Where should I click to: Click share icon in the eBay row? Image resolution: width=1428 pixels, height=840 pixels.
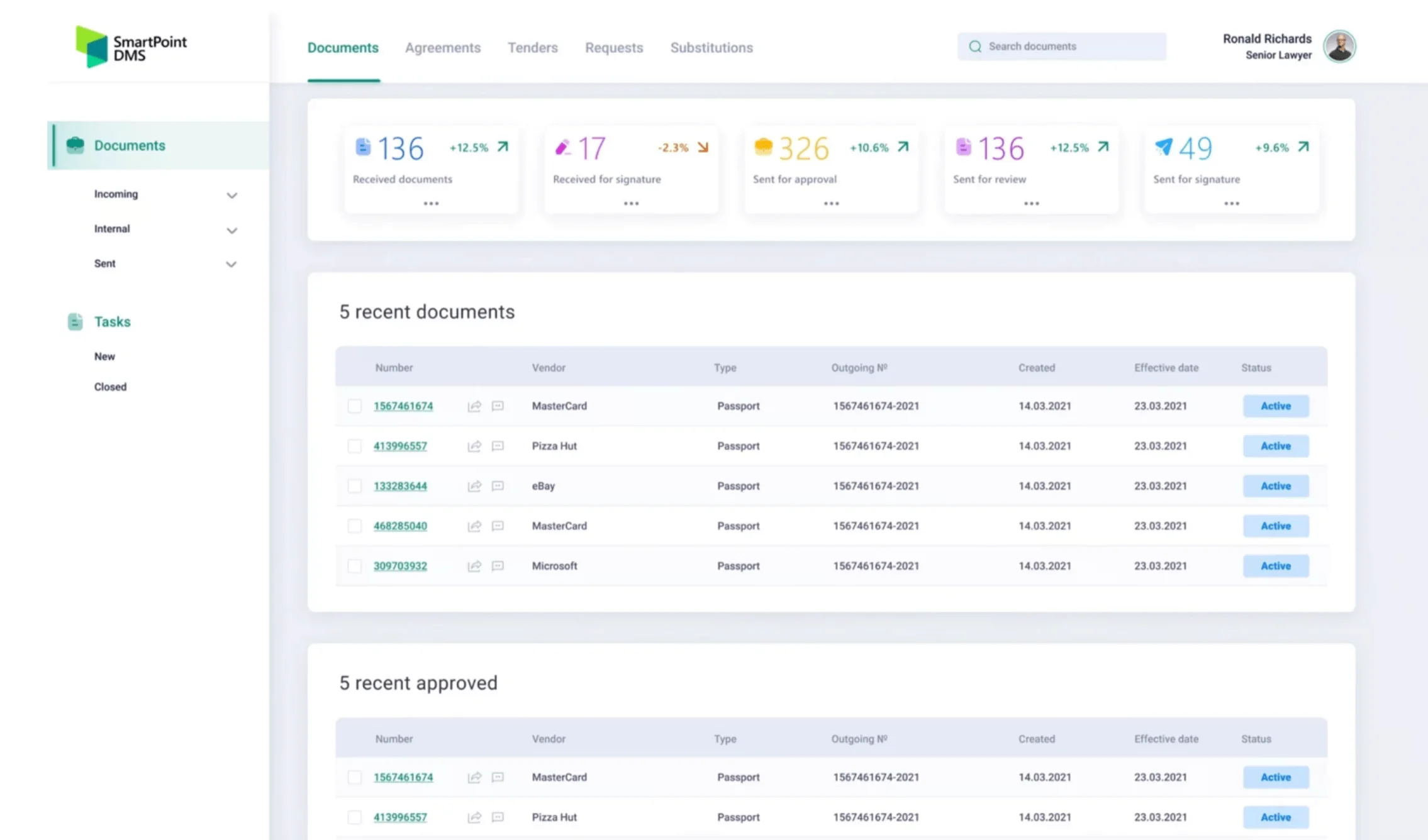[x=474, y=486]
